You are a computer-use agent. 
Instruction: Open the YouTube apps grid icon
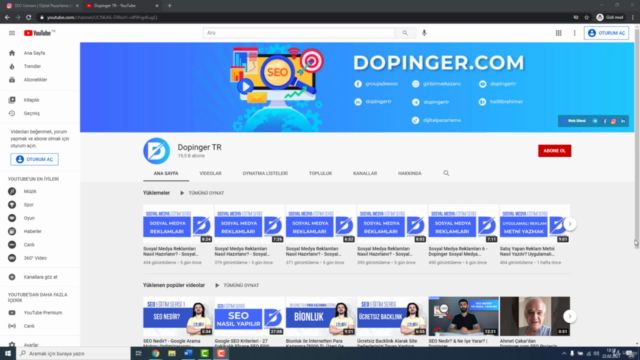click(x=558, y=33)
